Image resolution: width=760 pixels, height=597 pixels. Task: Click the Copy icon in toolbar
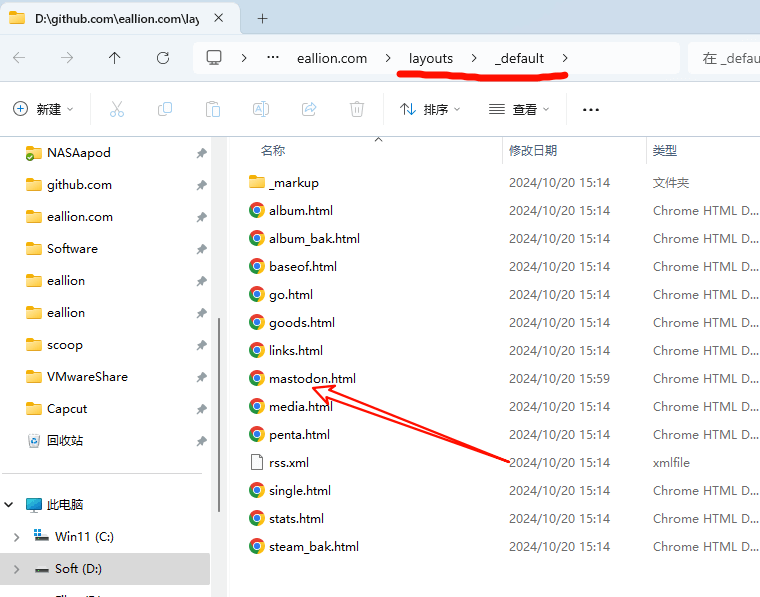coord(165,109)
